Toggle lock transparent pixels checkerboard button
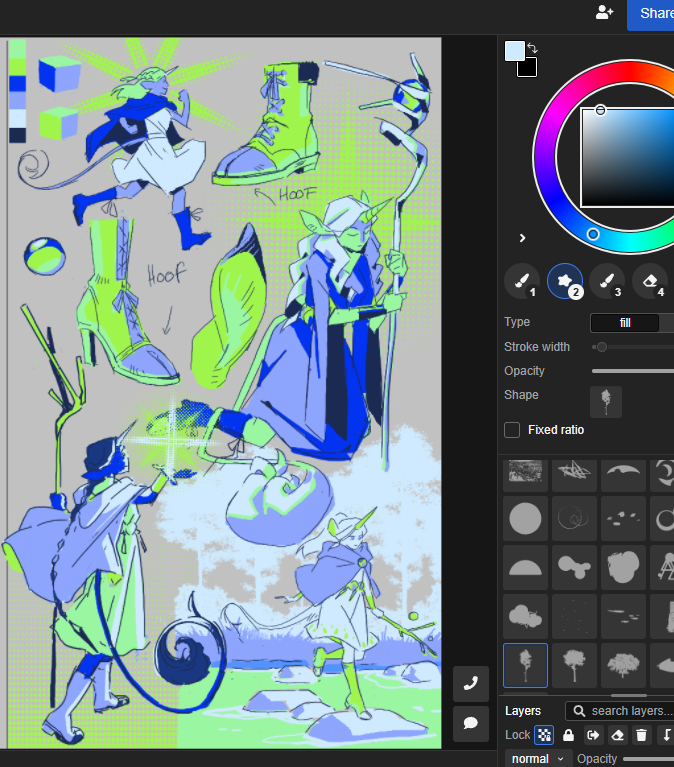Image resolution: width=674 pixels, height=767 pixels. coord(543,735)
